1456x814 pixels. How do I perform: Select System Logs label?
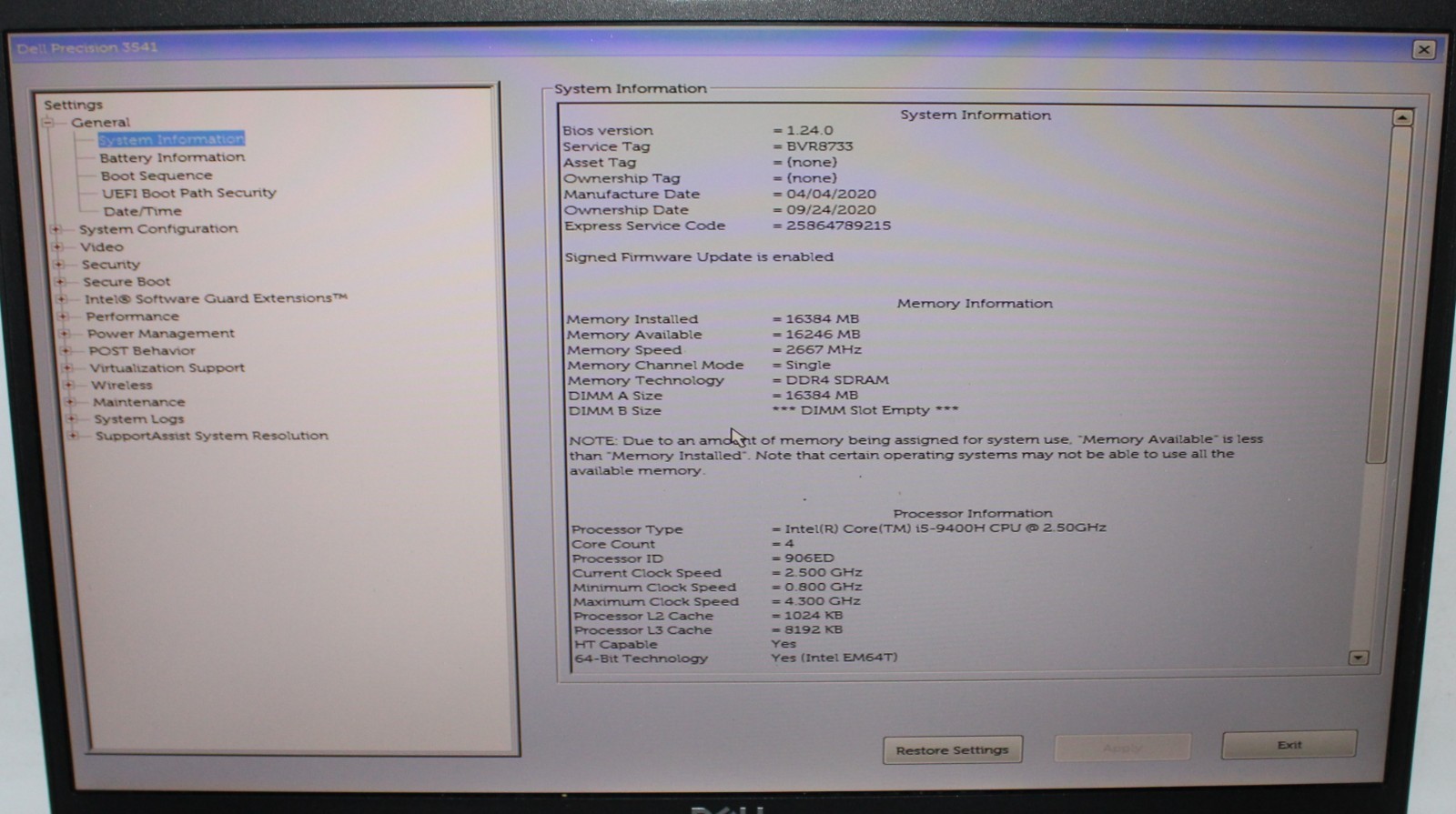(x=138, y=419)
